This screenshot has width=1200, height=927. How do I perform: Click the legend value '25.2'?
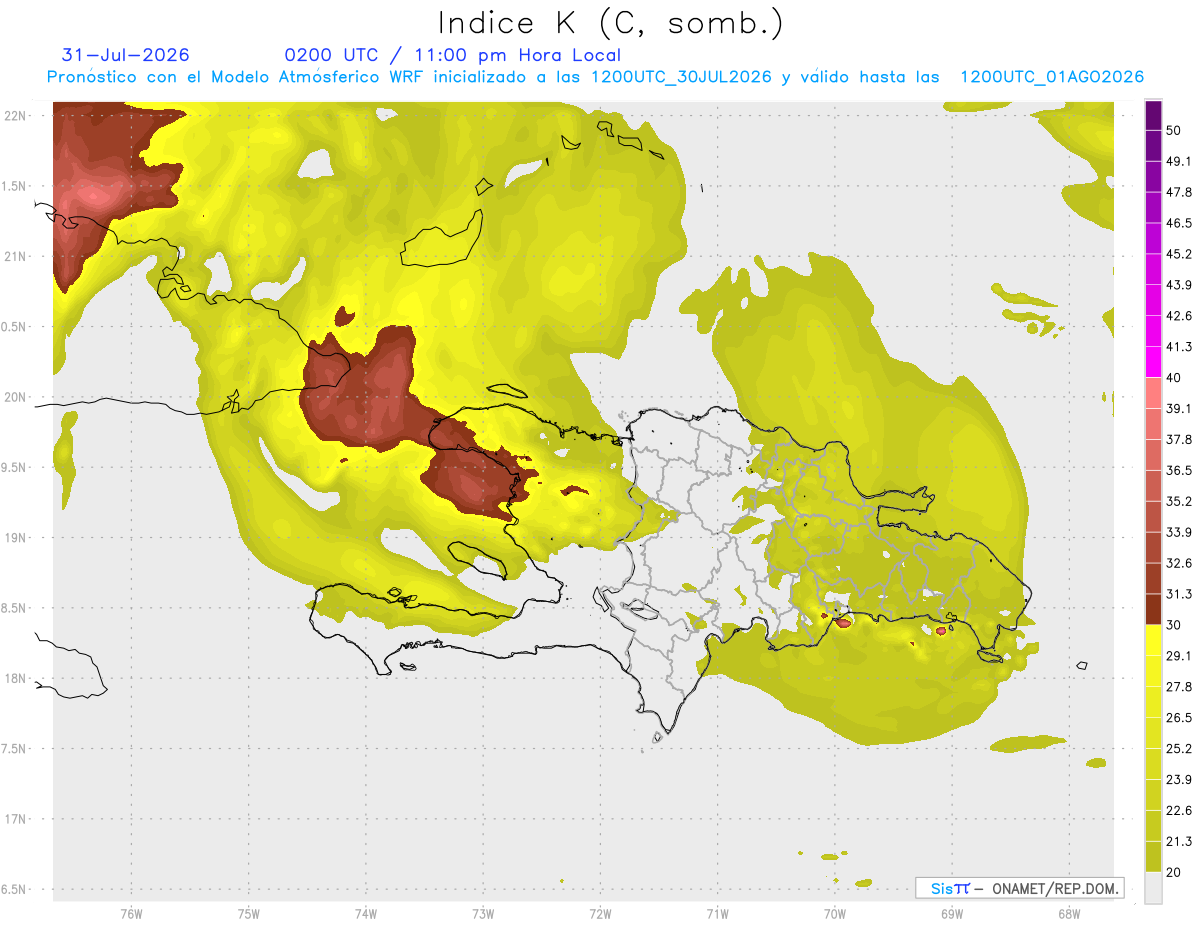click(x=1179, y=749)
